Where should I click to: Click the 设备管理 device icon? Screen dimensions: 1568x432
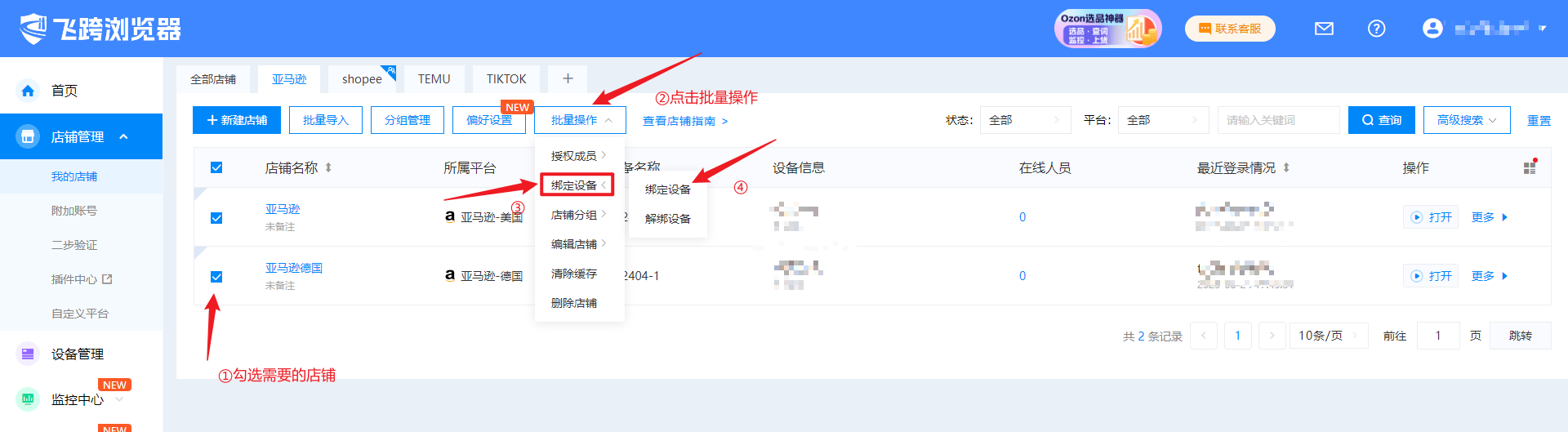pos(28,354)
